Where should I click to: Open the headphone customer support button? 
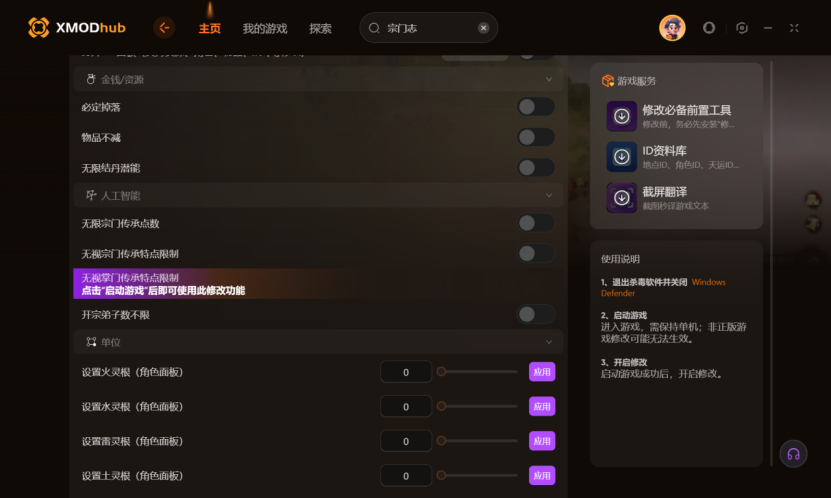coord(793,454)
